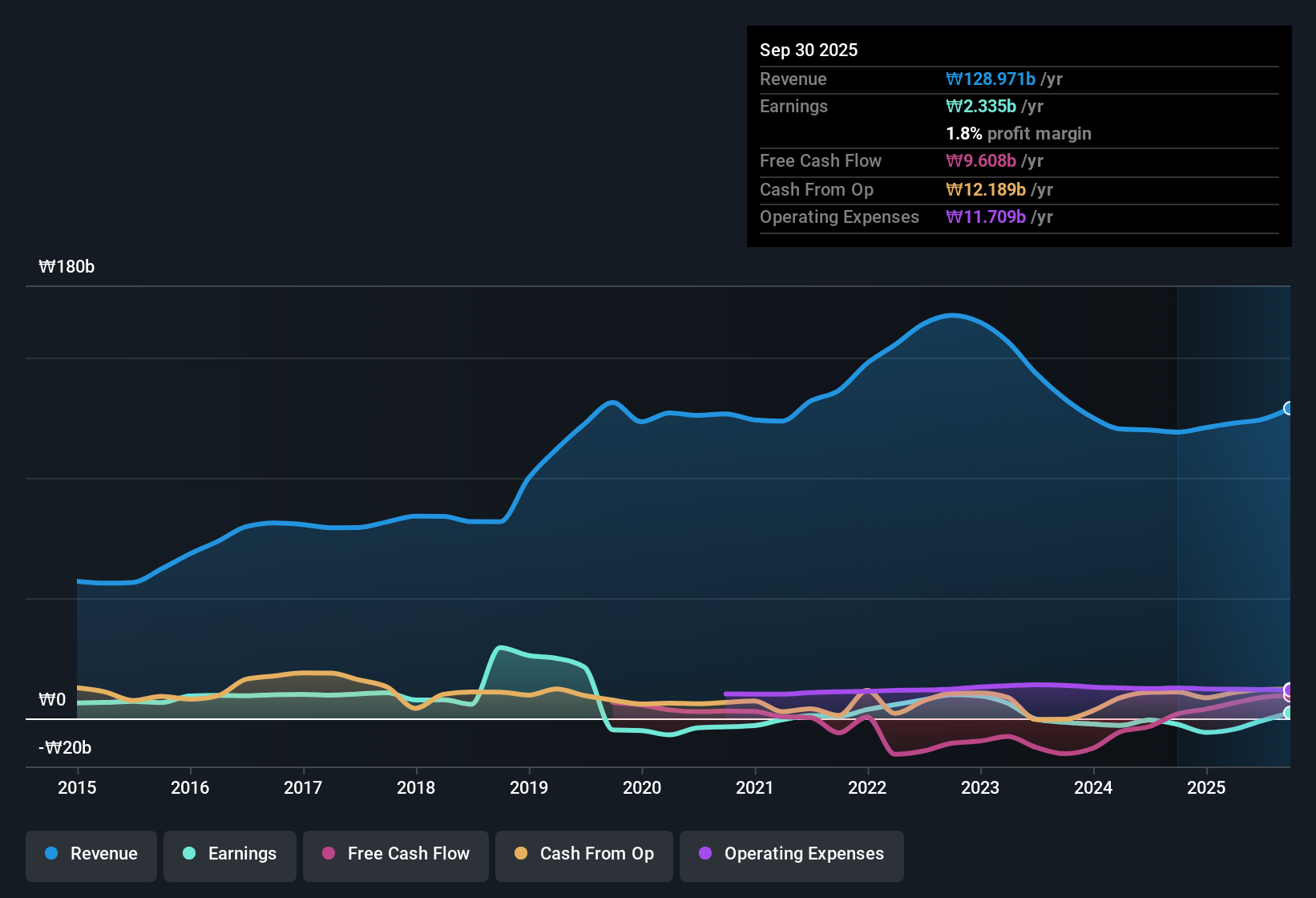Click the purple Operating Expenses legend dot
Screen dimensions: 1316x898
pos(705,854)
